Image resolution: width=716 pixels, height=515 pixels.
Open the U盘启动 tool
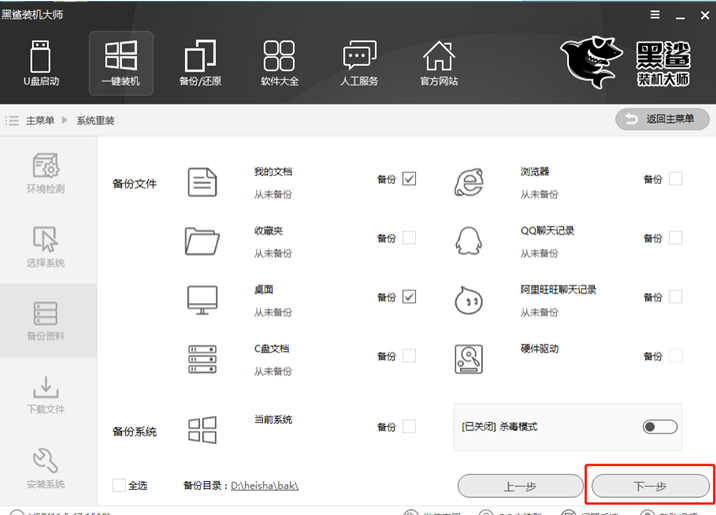pos(41,63)
